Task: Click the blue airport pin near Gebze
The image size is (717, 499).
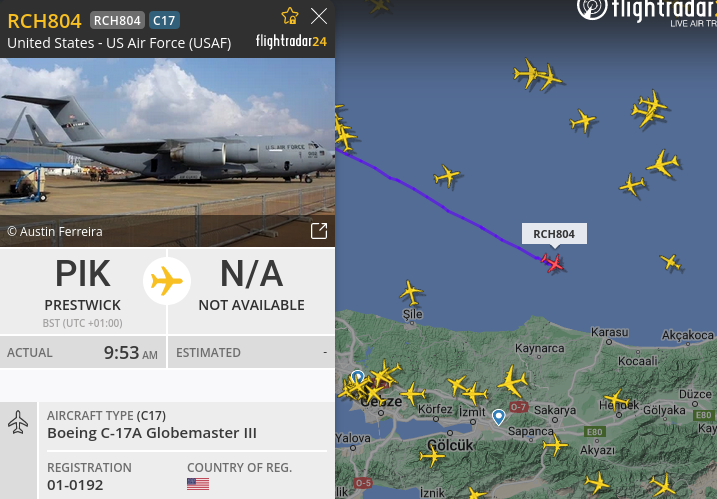Action: tap(358, 377)
